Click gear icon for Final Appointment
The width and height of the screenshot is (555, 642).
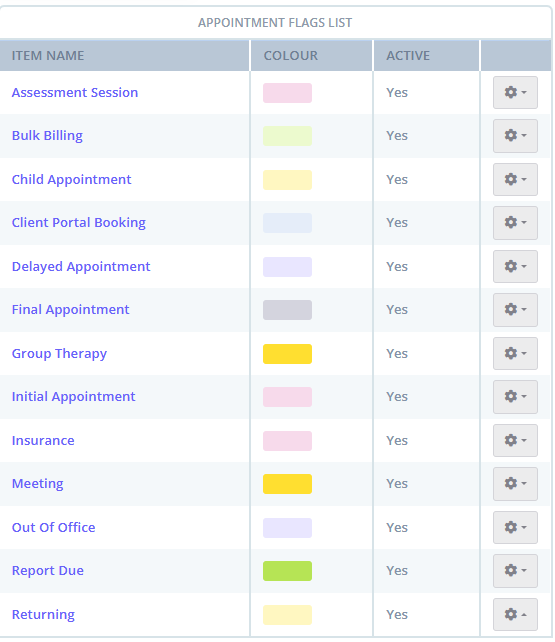point(515,310)
